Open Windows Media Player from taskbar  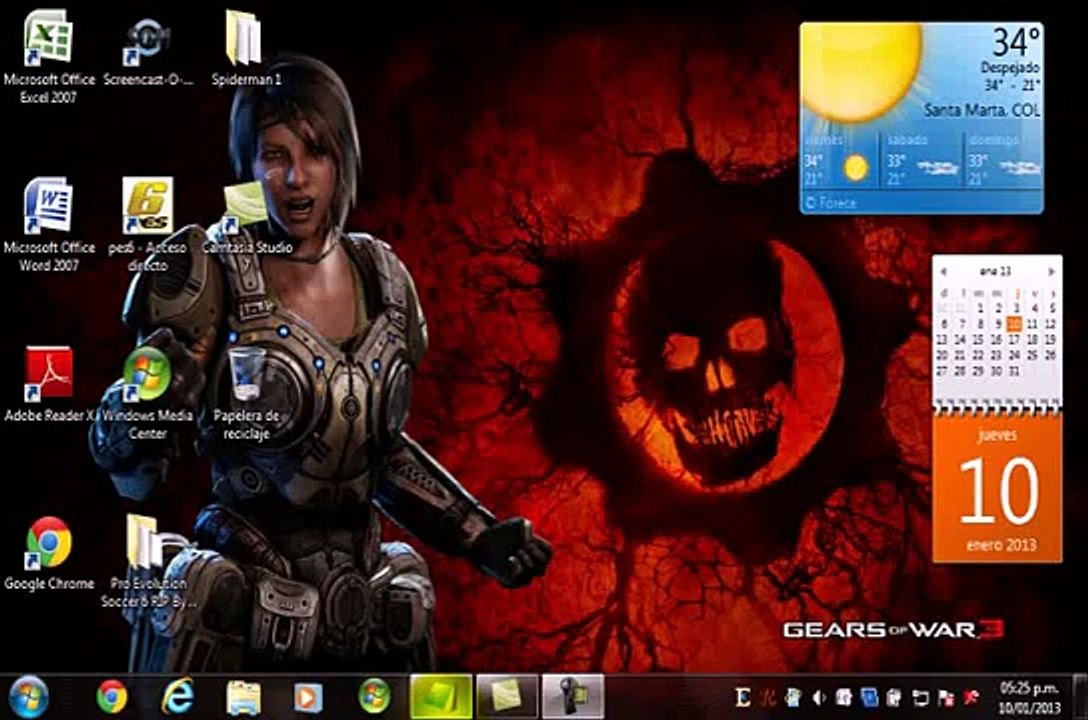point(307,697)
